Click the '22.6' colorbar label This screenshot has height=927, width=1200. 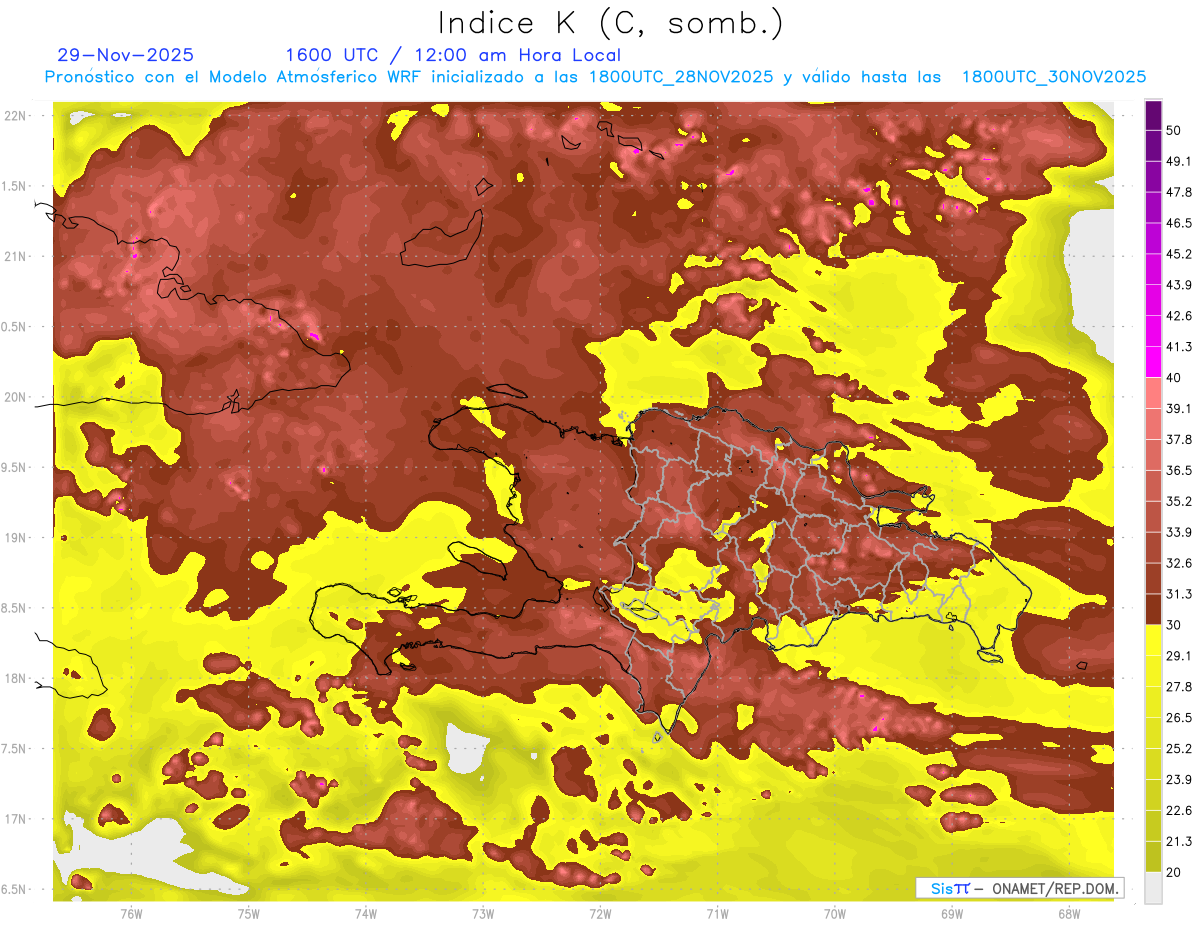tap(1179, 810)
